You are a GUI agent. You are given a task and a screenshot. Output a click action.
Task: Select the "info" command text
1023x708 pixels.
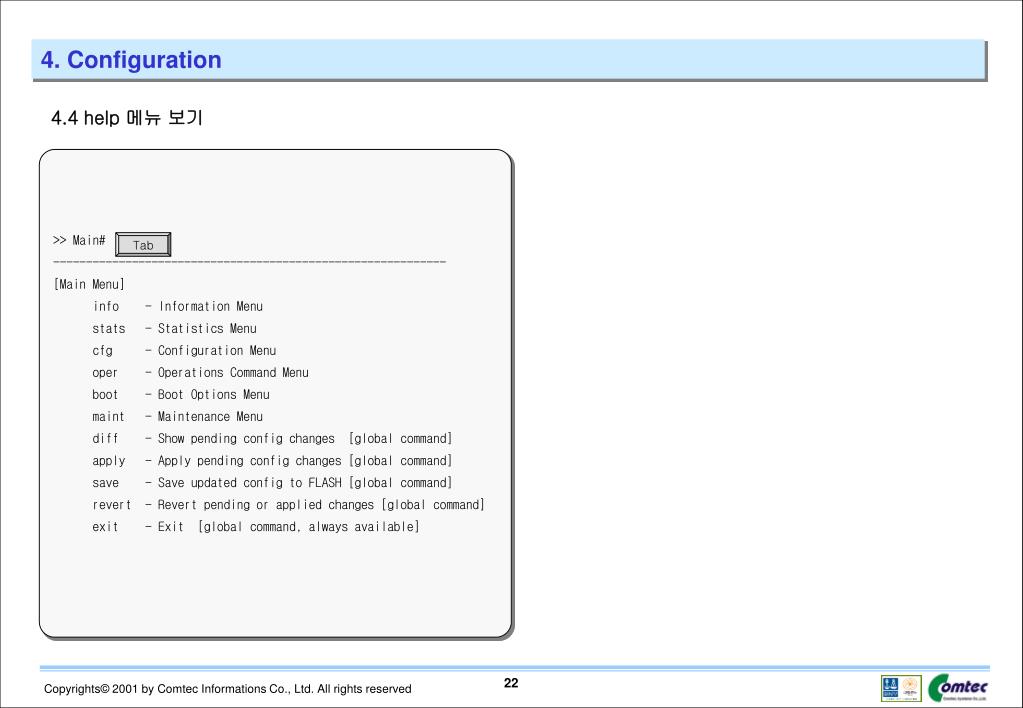click(x=106, y=306)
